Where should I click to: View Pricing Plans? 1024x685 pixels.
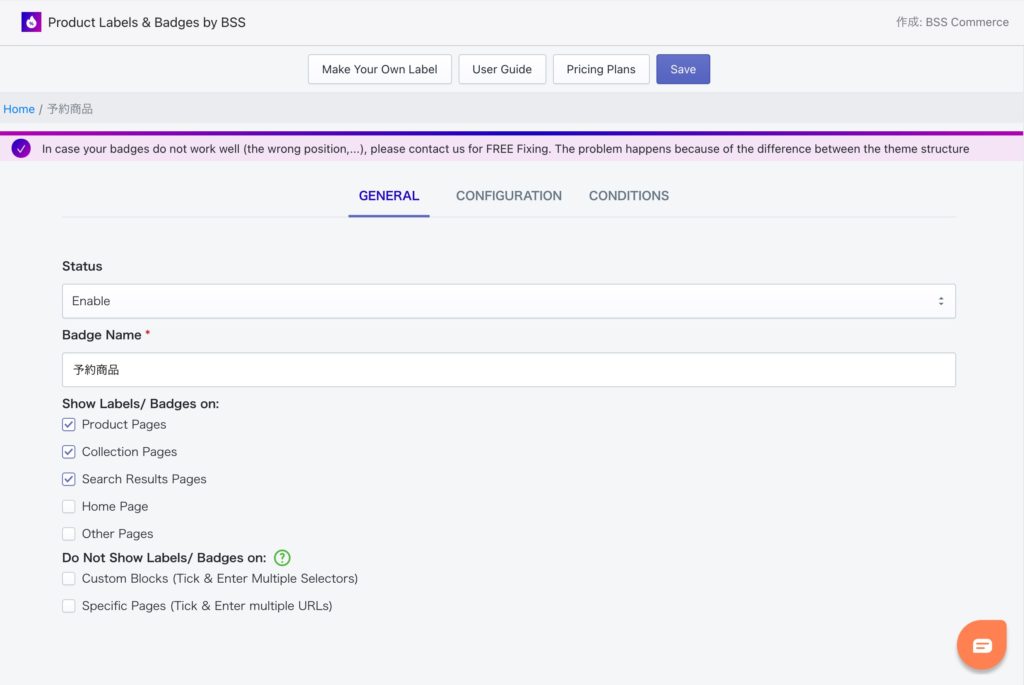[x=600, y=69]
